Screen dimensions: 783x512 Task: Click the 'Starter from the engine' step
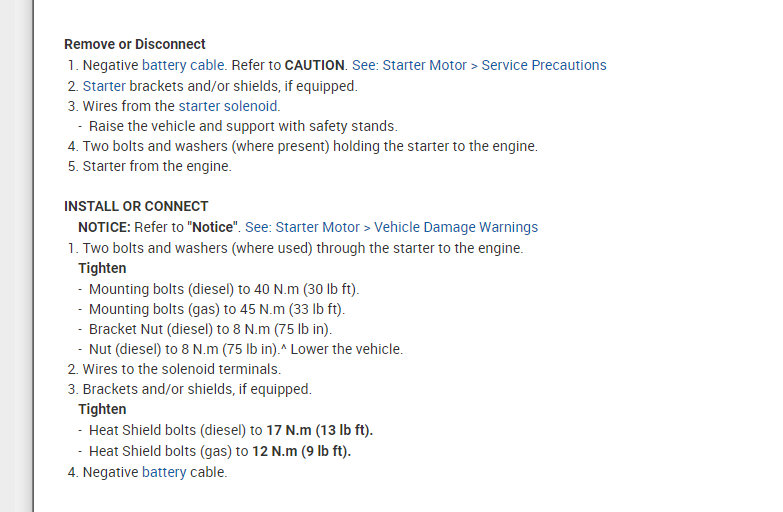click(x=156, y=166)
